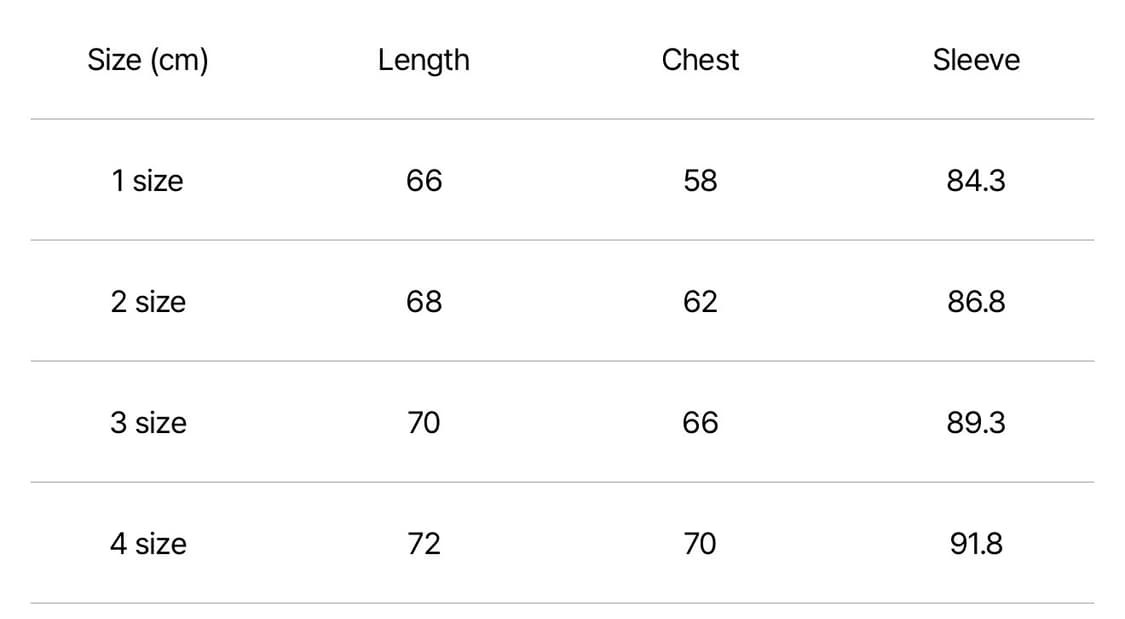The width and height of the screenshot is (1125, 619).
Task: Select chest value 70 in 4 size row
Action: (x=700, y=544)
